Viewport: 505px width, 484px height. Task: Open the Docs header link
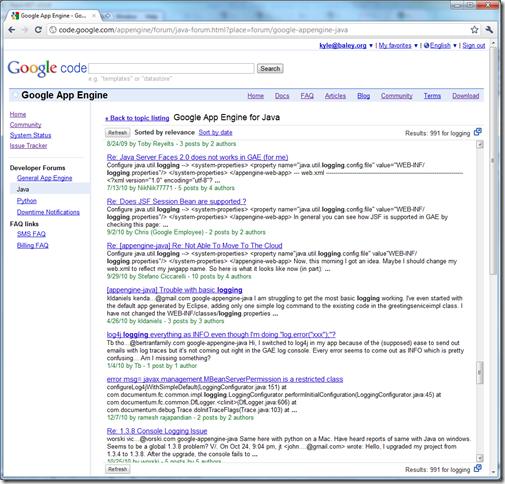click(282, 96)
